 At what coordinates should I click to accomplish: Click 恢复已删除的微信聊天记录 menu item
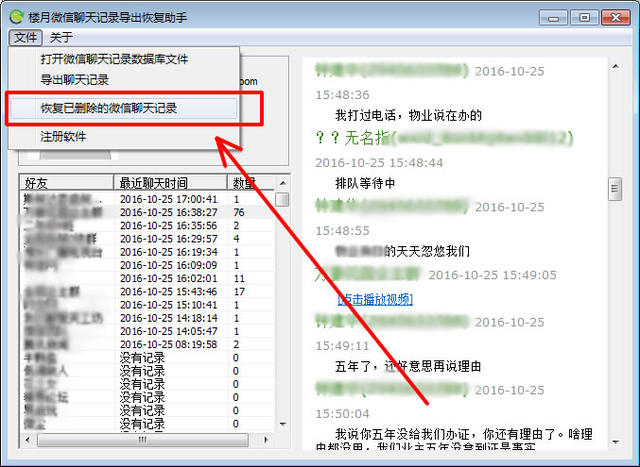pyautogui.click(x=123, y=108)
